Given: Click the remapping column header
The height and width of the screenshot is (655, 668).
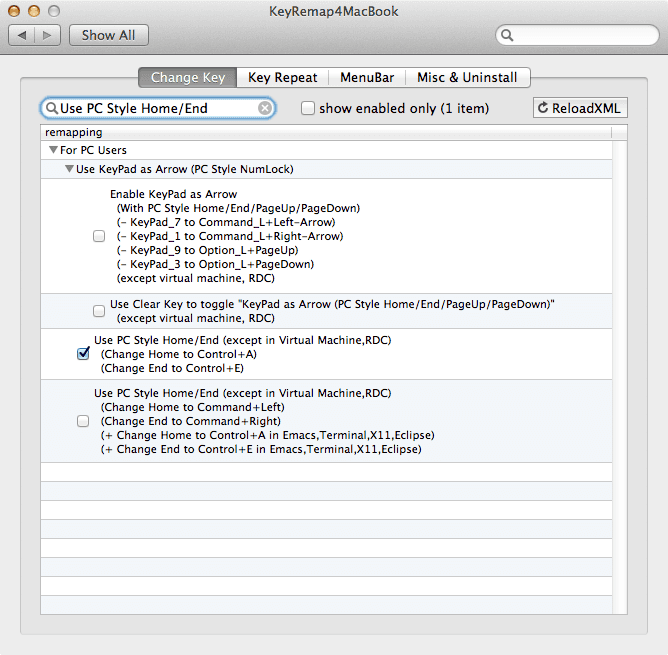Looking at the screenshot, I should (x=326, y=132).
